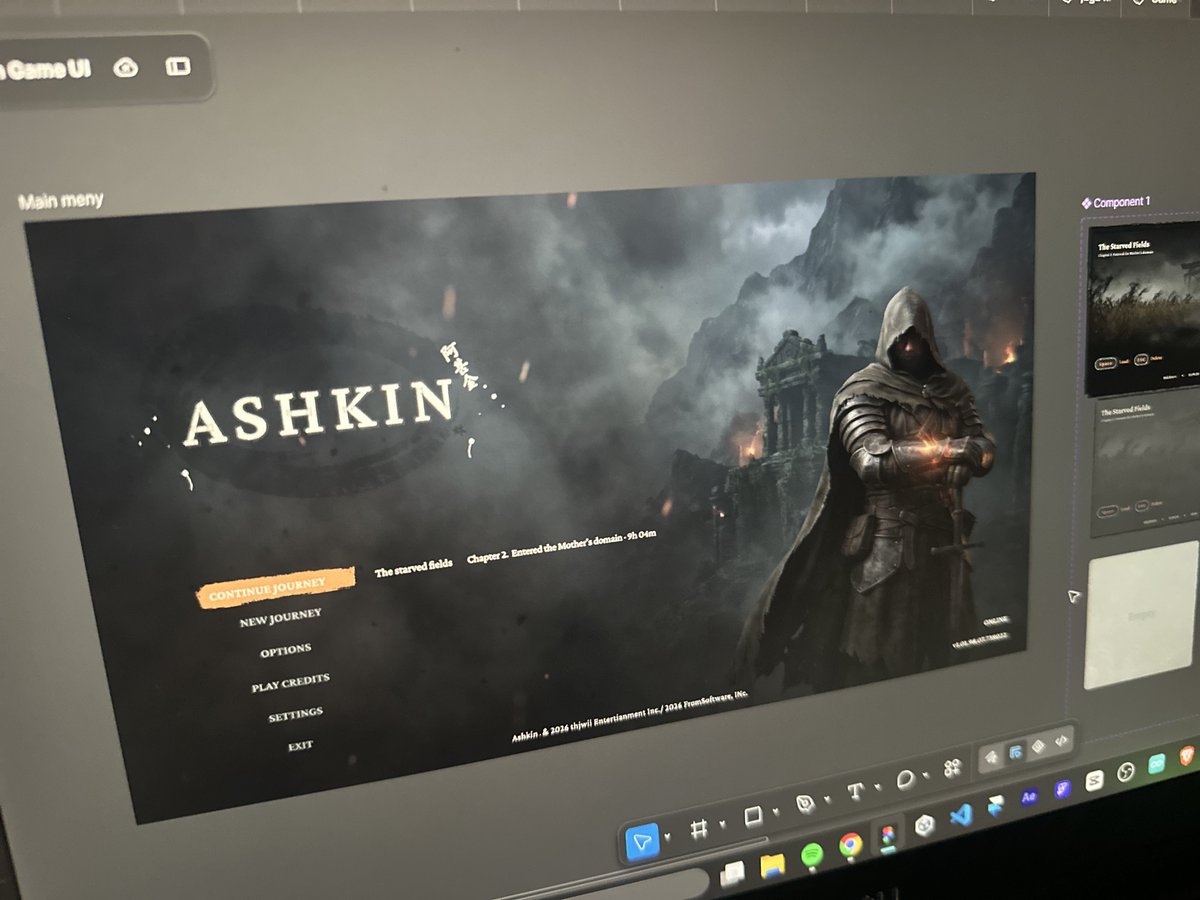Open the Actions (components) tool
The height and width of the screenshot is (900, 1200).
coord(952,767)
